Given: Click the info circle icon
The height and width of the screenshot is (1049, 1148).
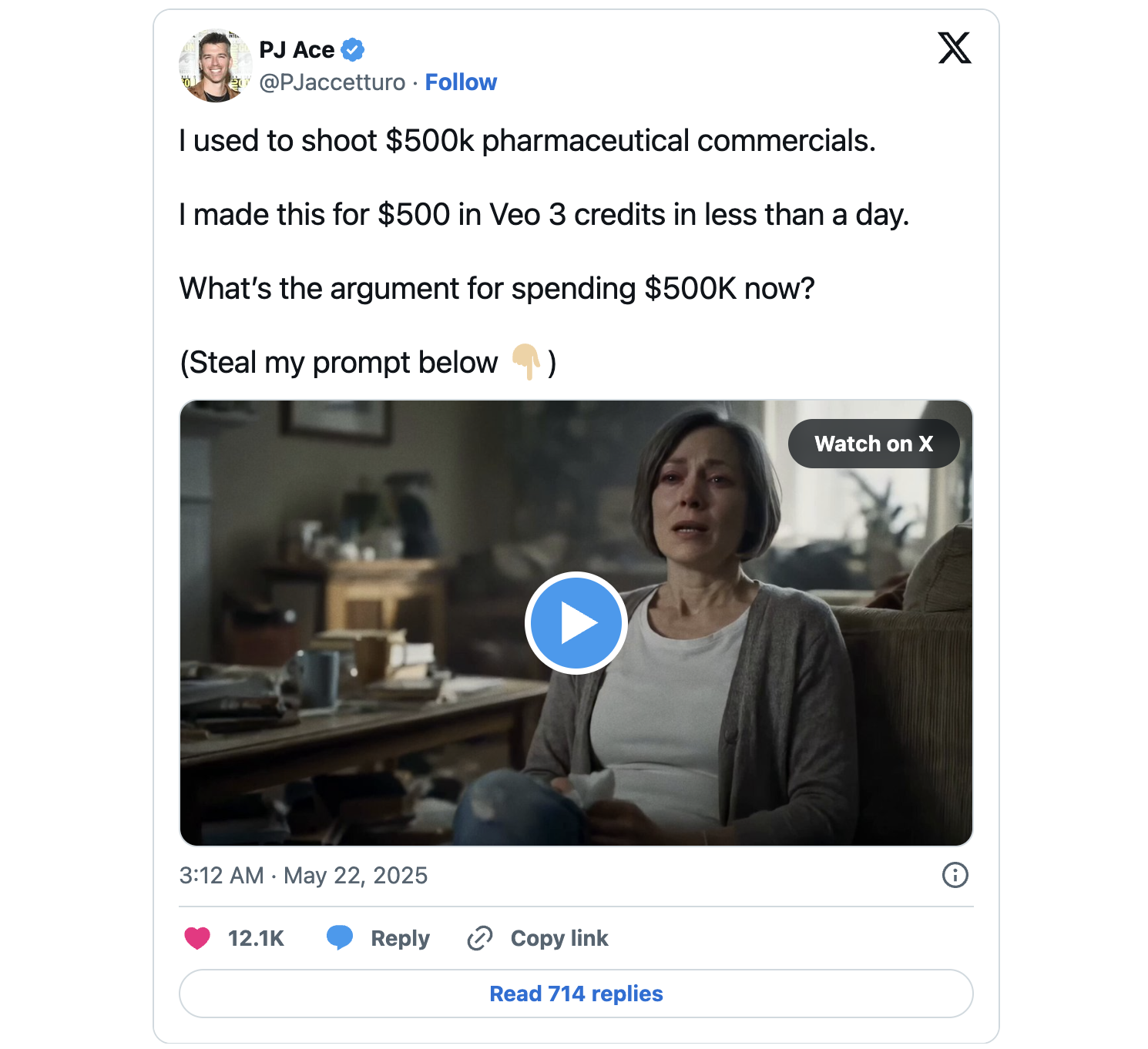Looking at the screenshot, I should pyautogui.click(x=955, y=875).
